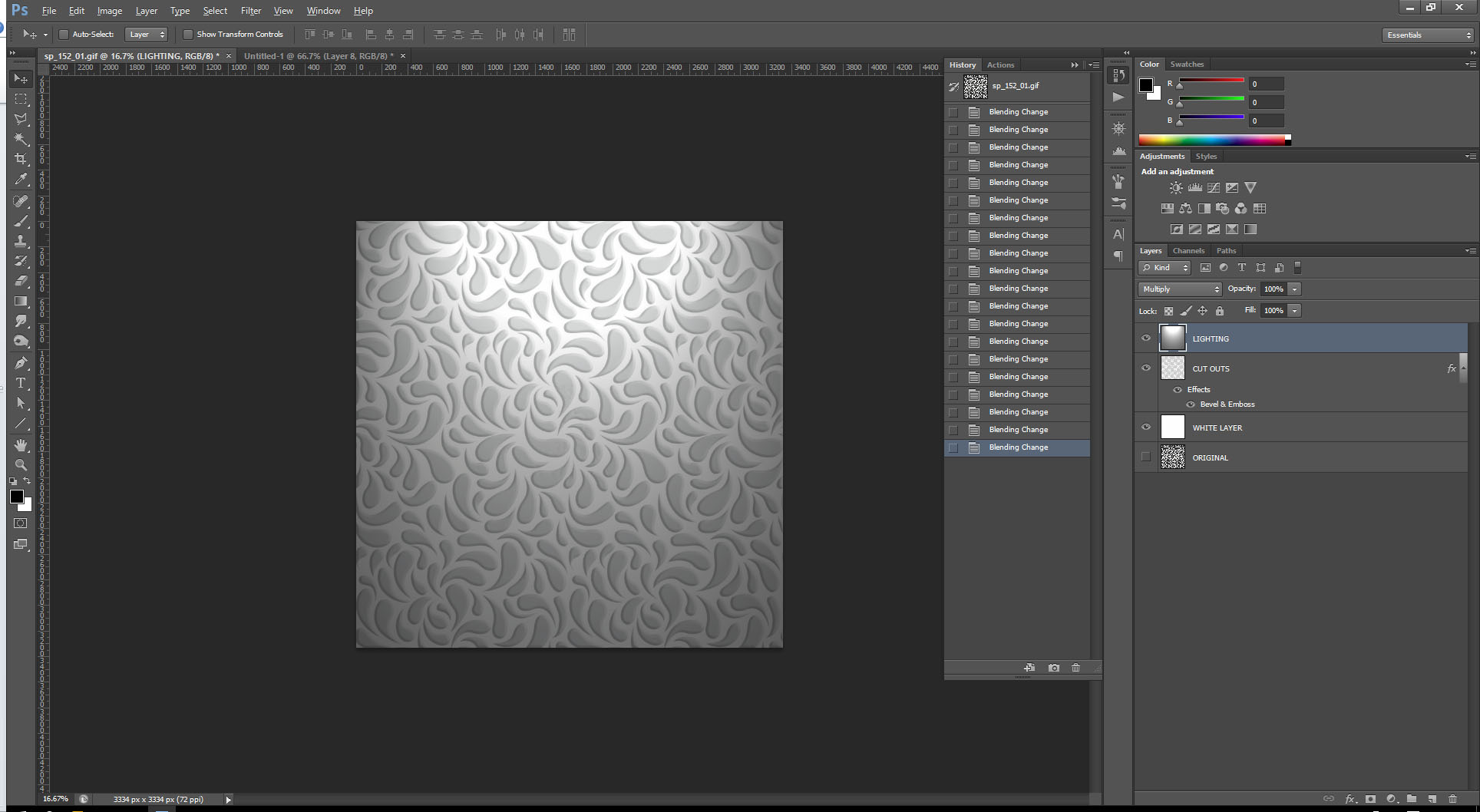This screenshot has height=812, width=1480.
Task: Add Brightness/Contrast adjustment icon
Action: coord(1176,187)
